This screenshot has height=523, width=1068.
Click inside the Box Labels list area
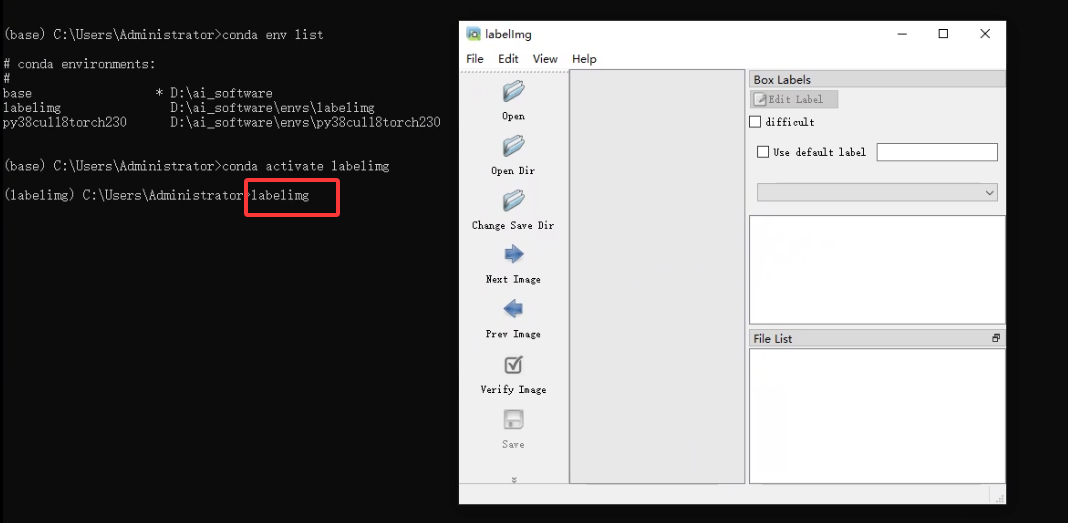[877, 270]
